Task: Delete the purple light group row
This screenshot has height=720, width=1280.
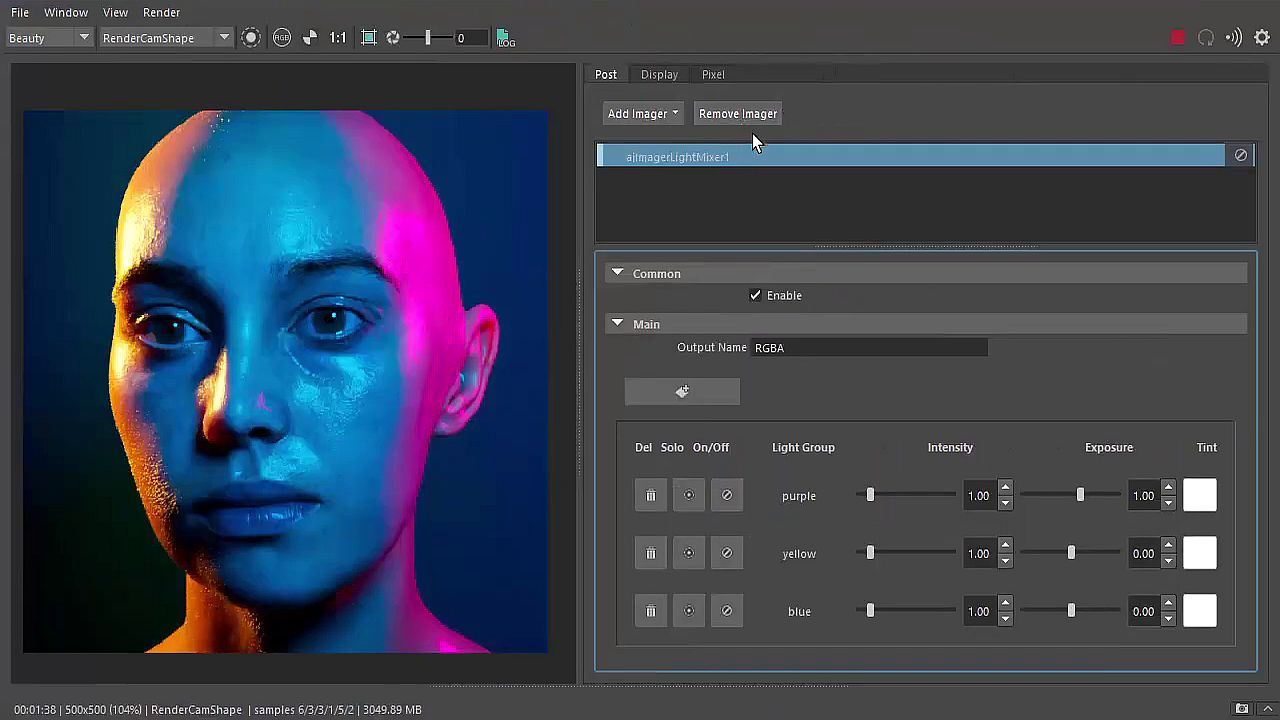Action: (x=650, y=496)
